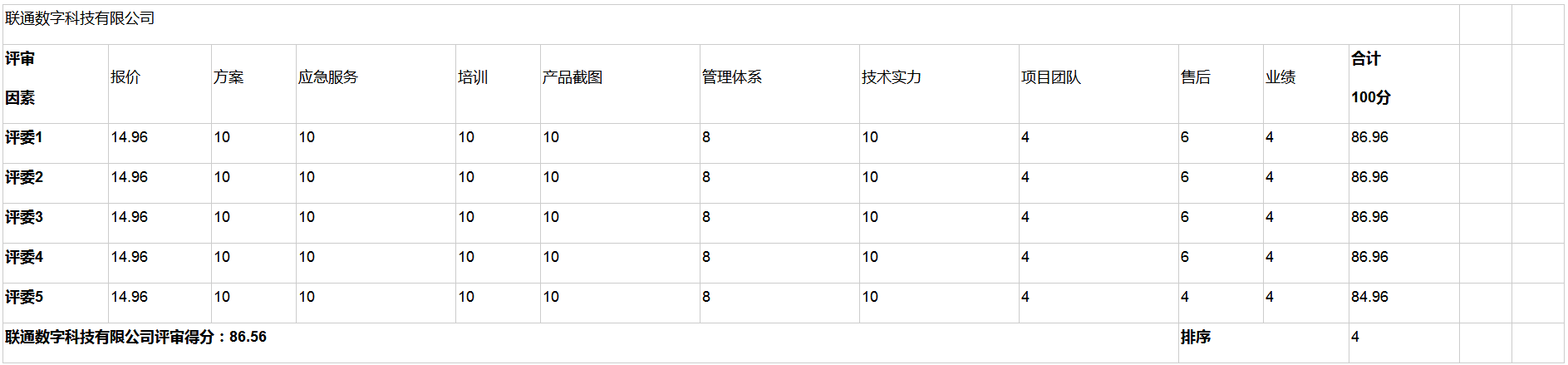This screenshot has width=1568, height=365.
Task: Click 评委5's total score 84.96
Action: click(1369, 297)
